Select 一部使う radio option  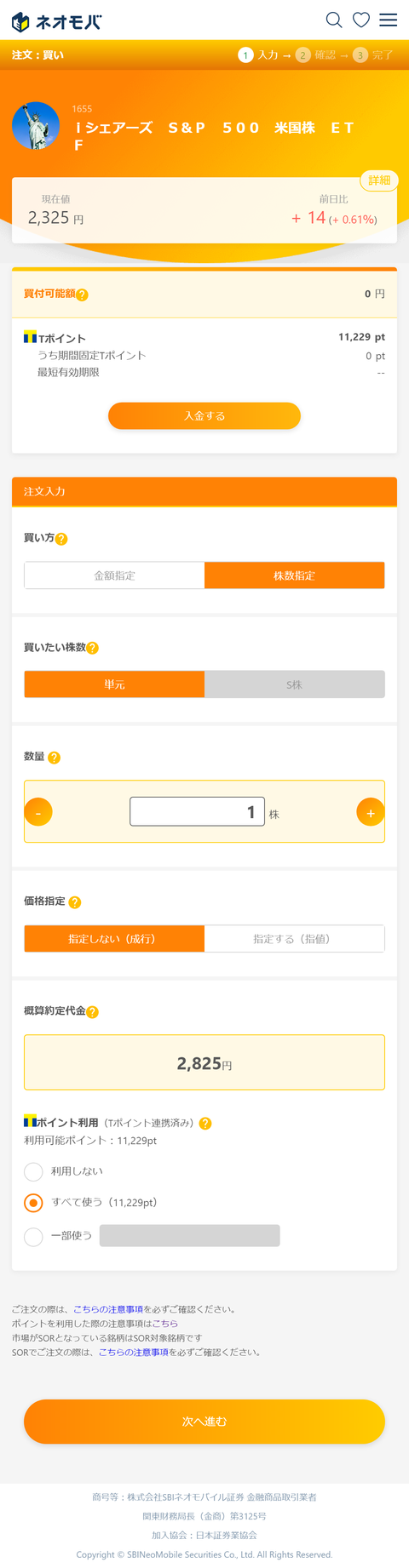pyautogui.click(x=33, y=1237)
